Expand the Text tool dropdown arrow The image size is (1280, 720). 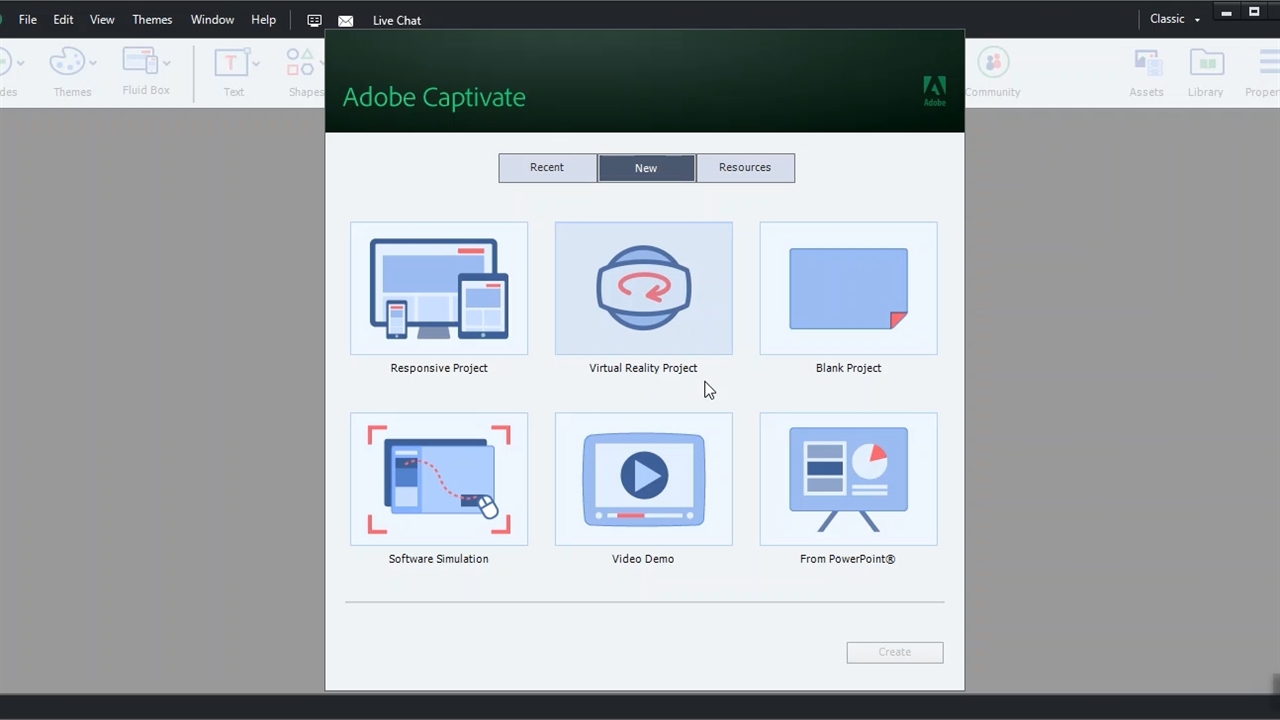coord(256,64)
